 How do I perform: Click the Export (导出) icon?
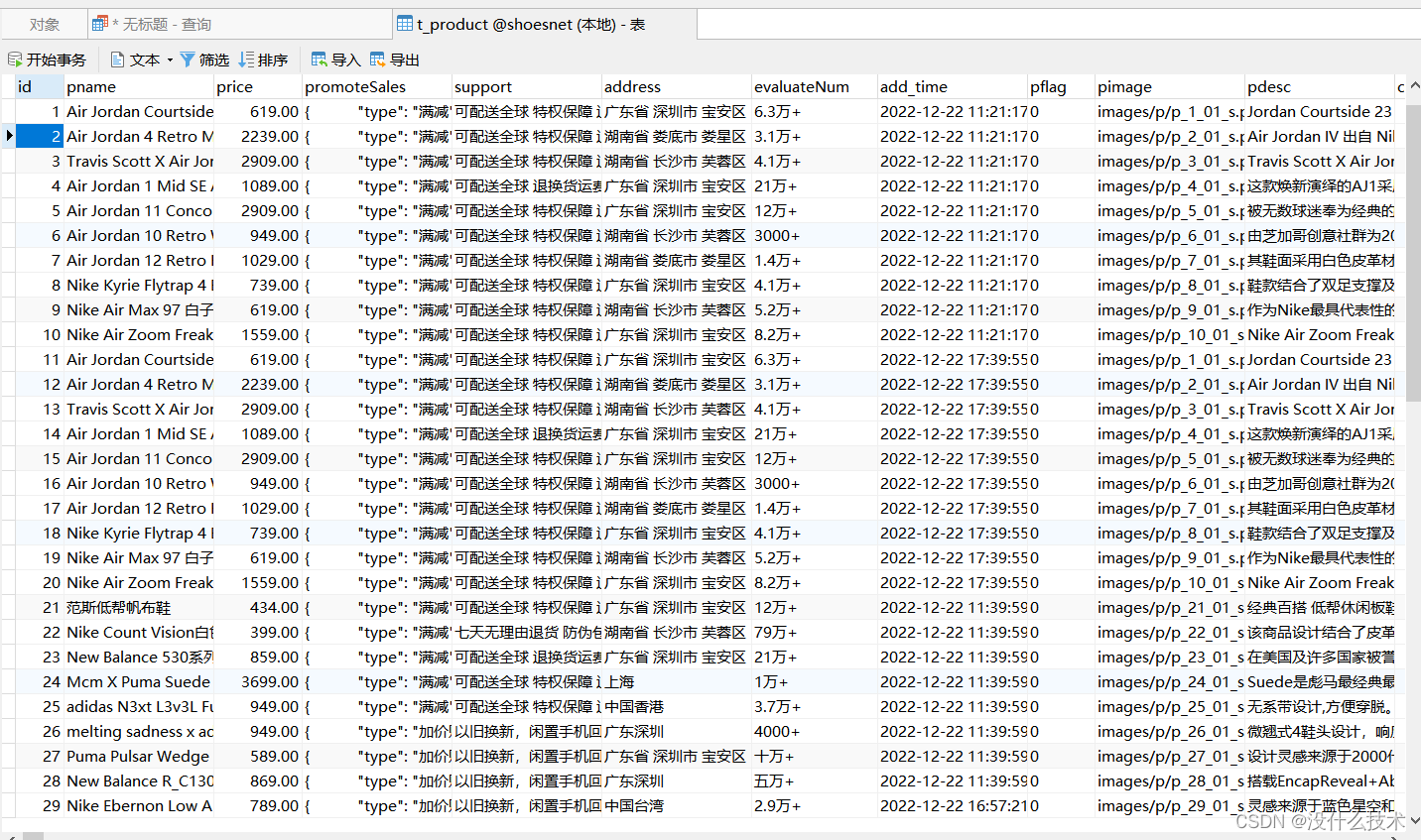[378, 60]
